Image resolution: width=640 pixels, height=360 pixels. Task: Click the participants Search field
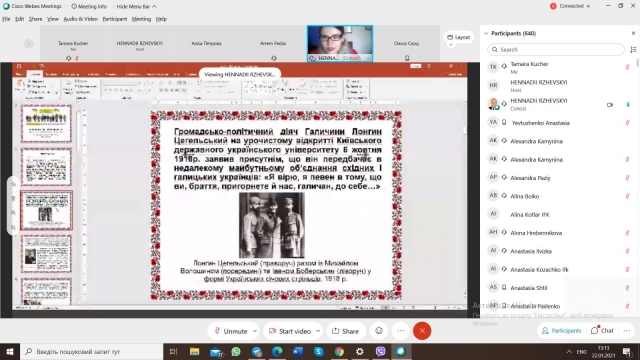click(x=556, y=49)
